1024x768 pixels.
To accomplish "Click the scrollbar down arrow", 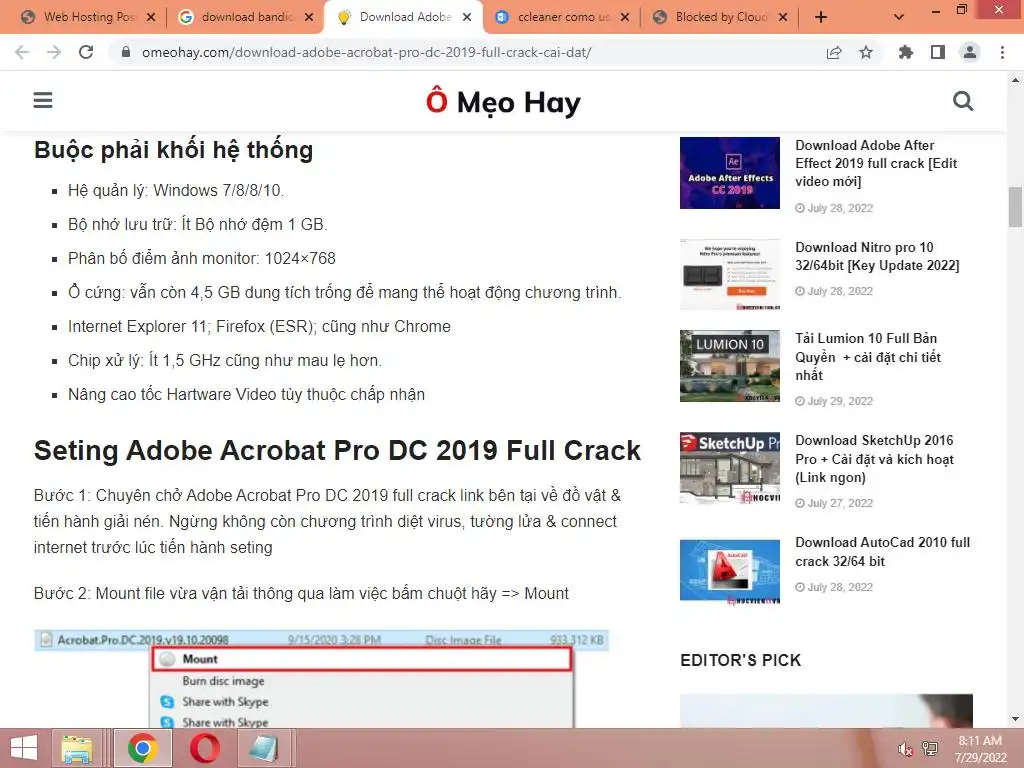I will pos(1015,720).
